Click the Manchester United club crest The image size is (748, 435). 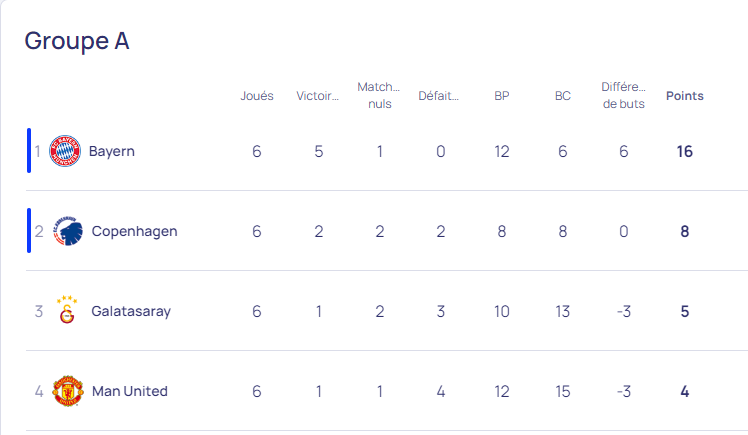click(68, 391)
